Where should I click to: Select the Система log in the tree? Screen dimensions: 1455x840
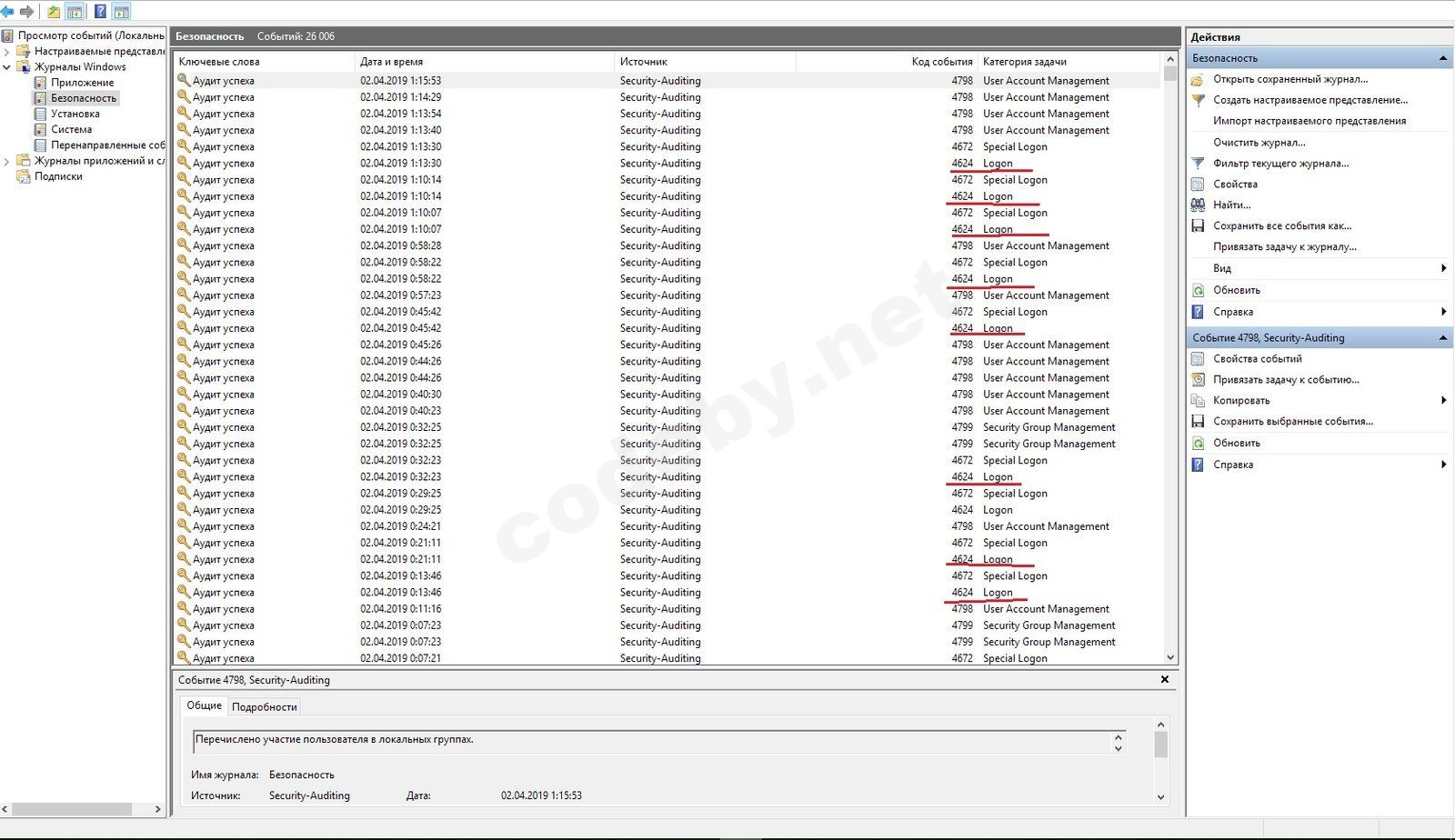pyautogui.click(x=72, y=129)
